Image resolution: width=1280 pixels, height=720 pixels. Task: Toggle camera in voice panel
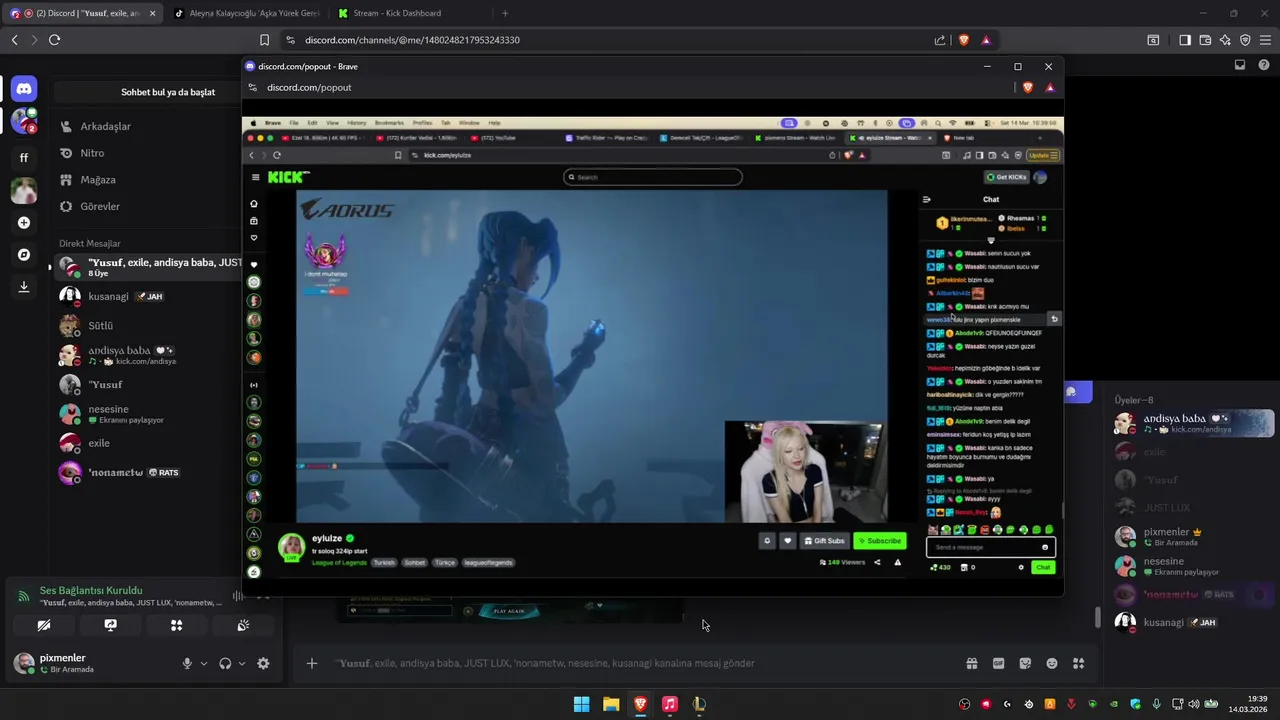click(44, 625)
